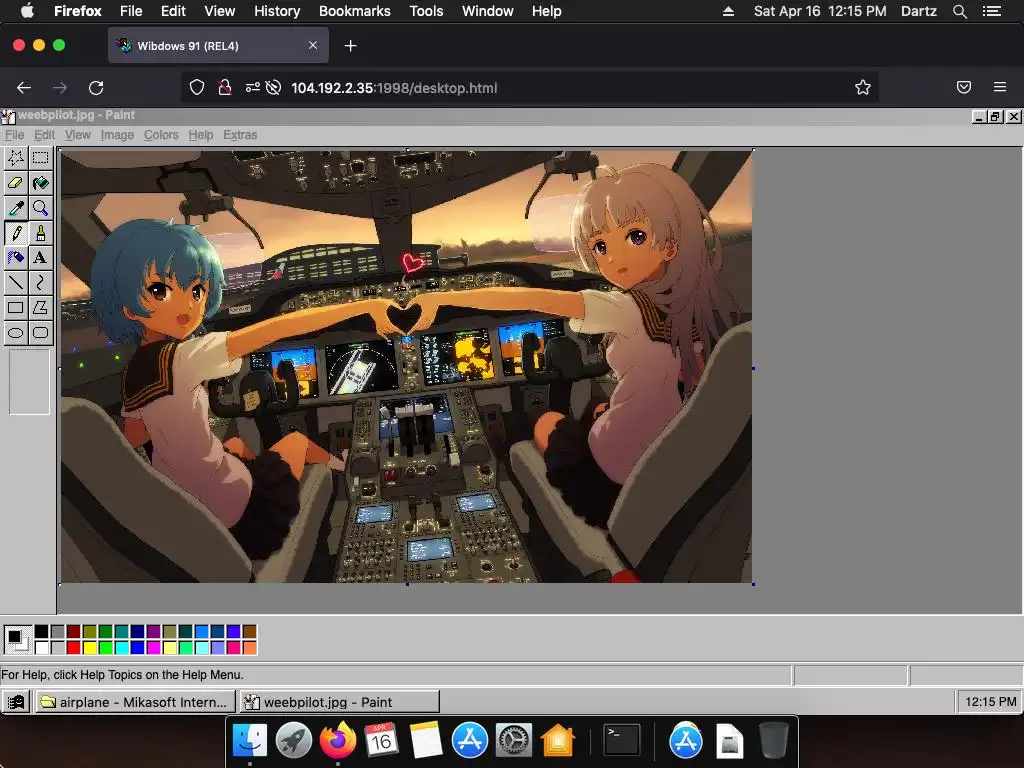Viewport: 1024px width, 768px height.
Task: Open Firefox History menu in macOS menu bar
Action: [x=277, y=11]
